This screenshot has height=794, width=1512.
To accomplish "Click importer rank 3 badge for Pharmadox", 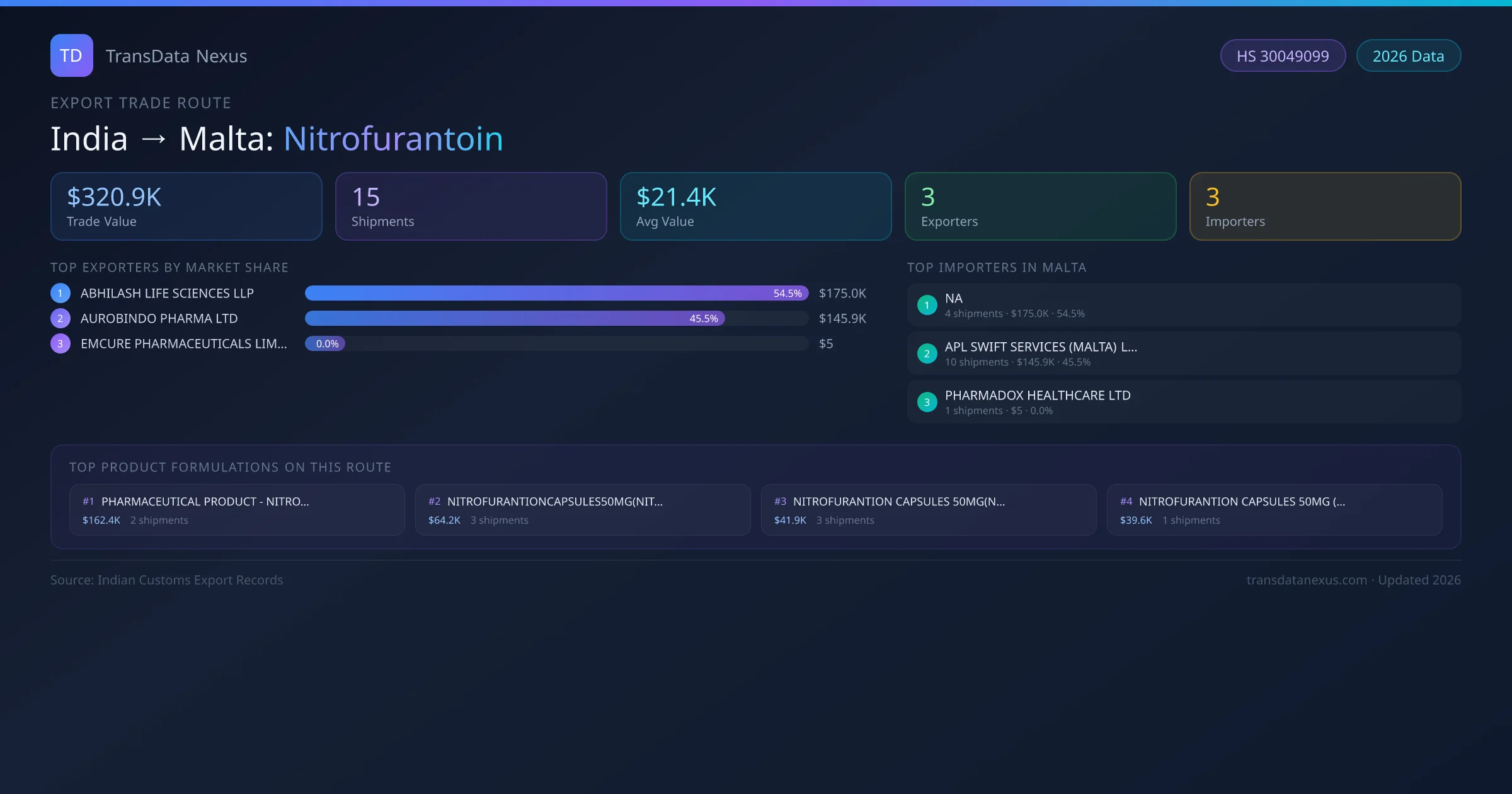I will click(927, 402).
